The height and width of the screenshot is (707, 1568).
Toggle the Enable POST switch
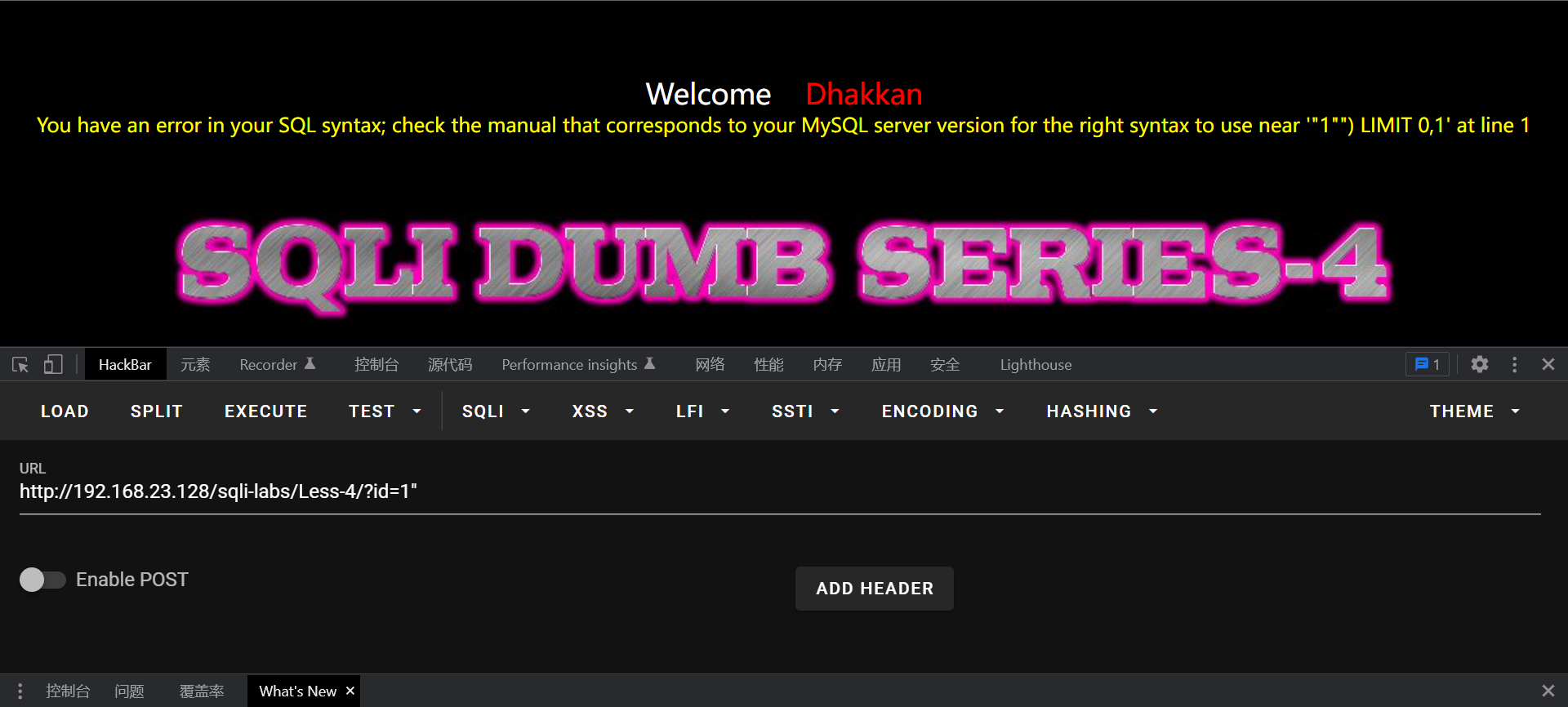click(x=42, y=580)
